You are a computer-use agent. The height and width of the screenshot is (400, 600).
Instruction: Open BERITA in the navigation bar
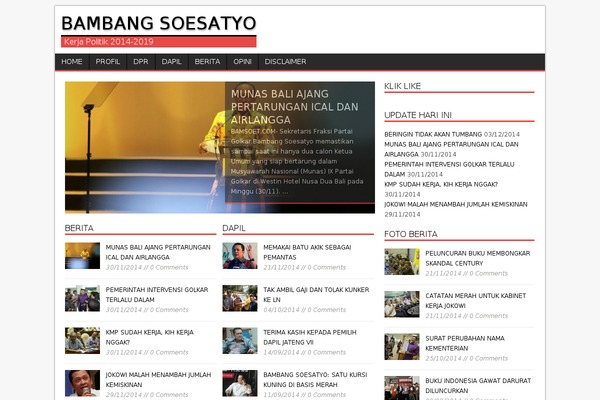click(207, 62)
